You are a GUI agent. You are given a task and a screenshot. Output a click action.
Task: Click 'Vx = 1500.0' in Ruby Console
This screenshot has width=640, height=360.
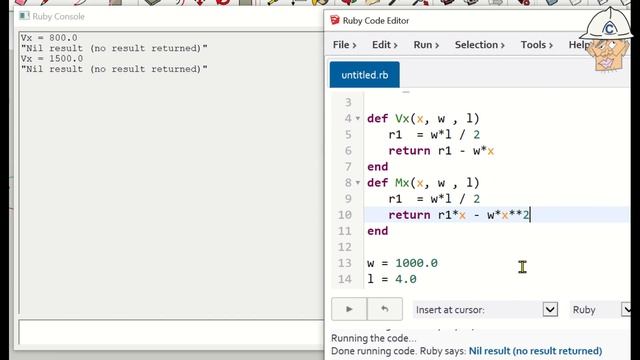point(52,58)
